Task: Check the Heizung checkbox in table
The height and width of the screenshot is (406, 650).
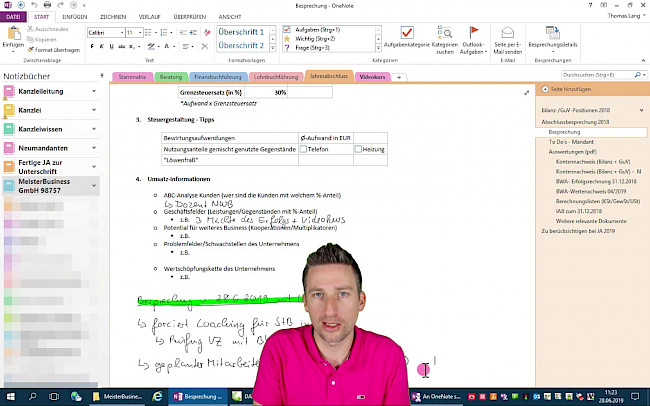Action: (358, 148)
